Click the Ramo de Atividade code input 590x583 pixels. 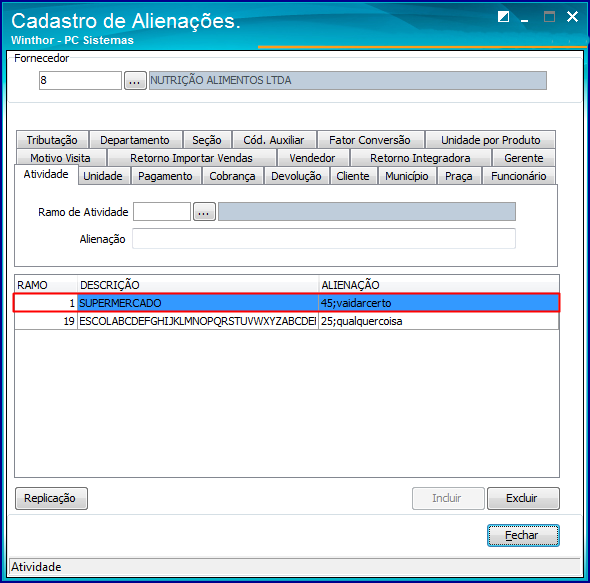pos(162,212)
